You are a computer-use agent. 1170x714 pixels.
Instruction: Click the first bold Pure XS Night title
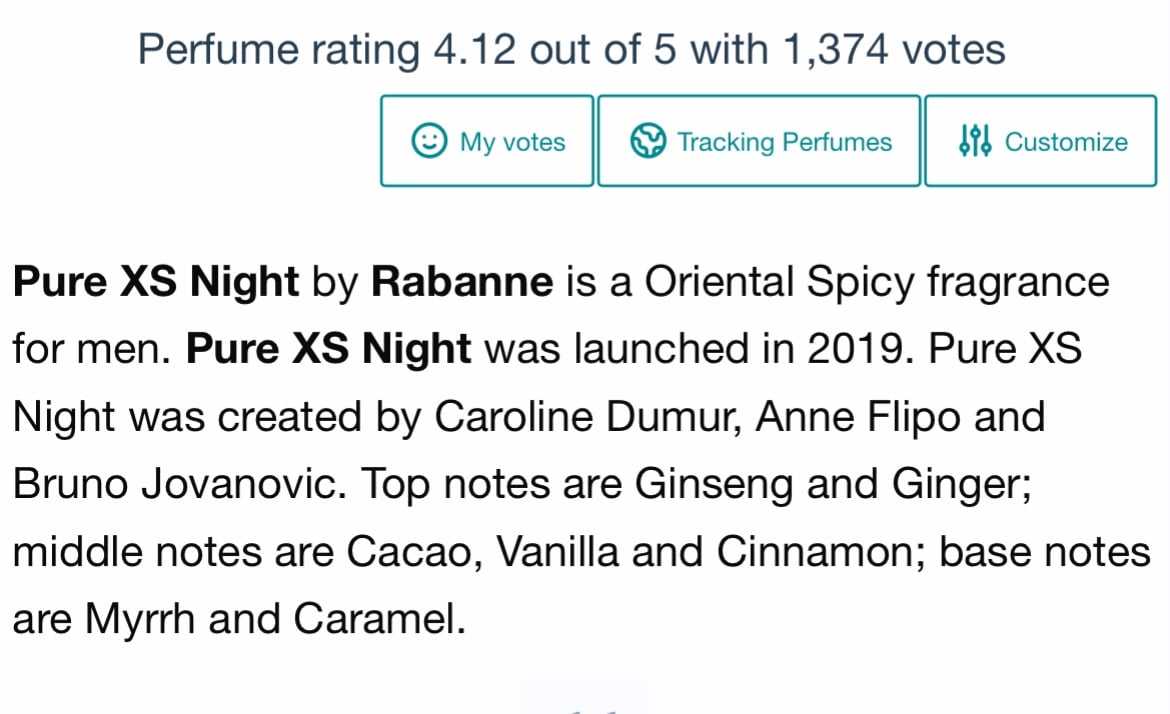pos(156,284)
